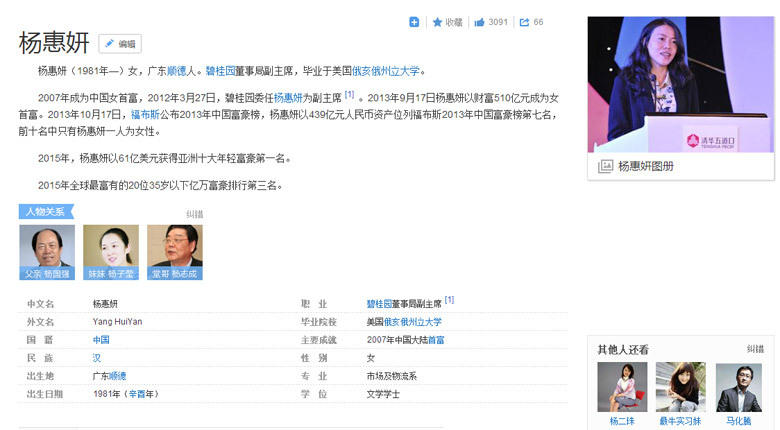Click reference [1] after 副主席 in paragraph
This screenshot has width=780, height=430.
click(x=349, y=94)
